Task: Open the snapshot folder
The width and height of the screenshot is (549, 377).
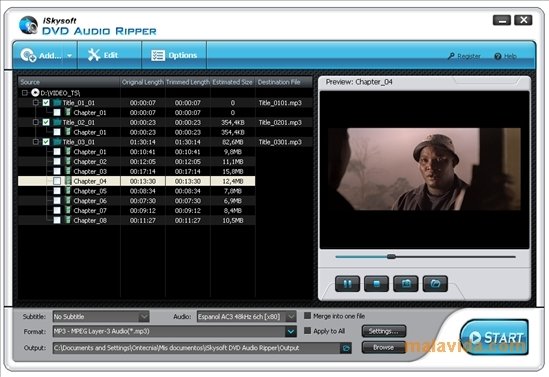Action: point(435,284)
